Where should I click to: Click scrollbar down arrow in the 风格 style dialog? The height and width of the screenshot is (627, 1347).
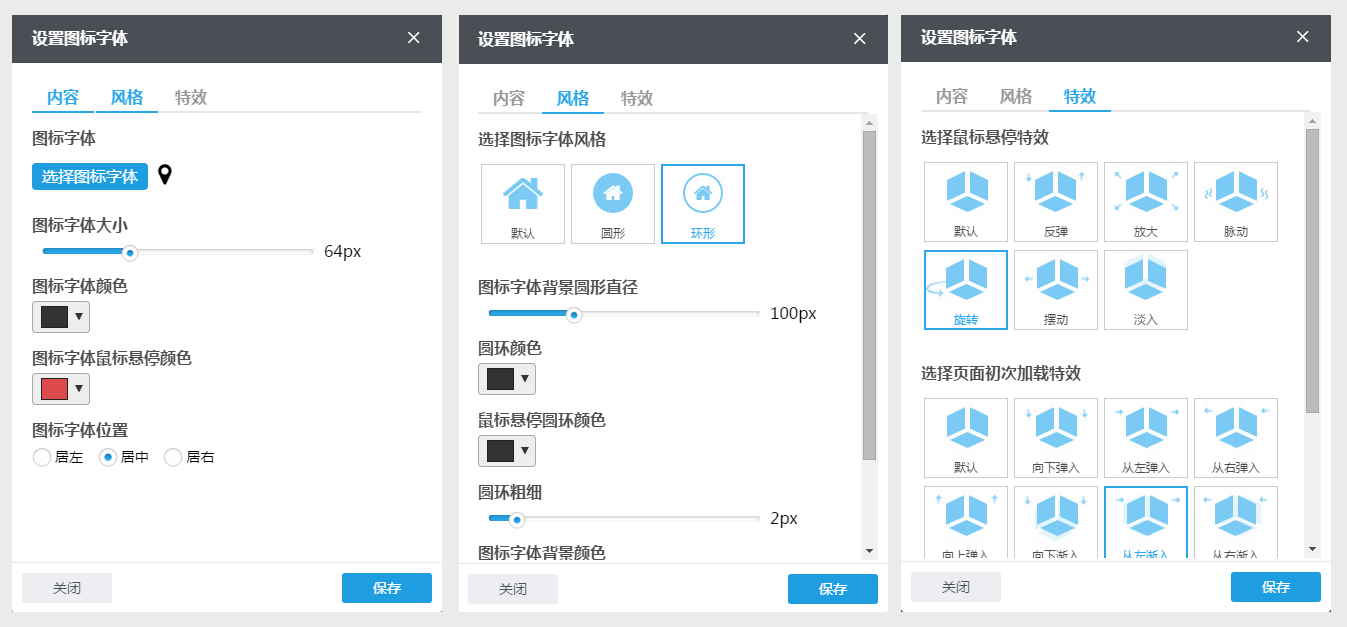click(x=869, y=551)
